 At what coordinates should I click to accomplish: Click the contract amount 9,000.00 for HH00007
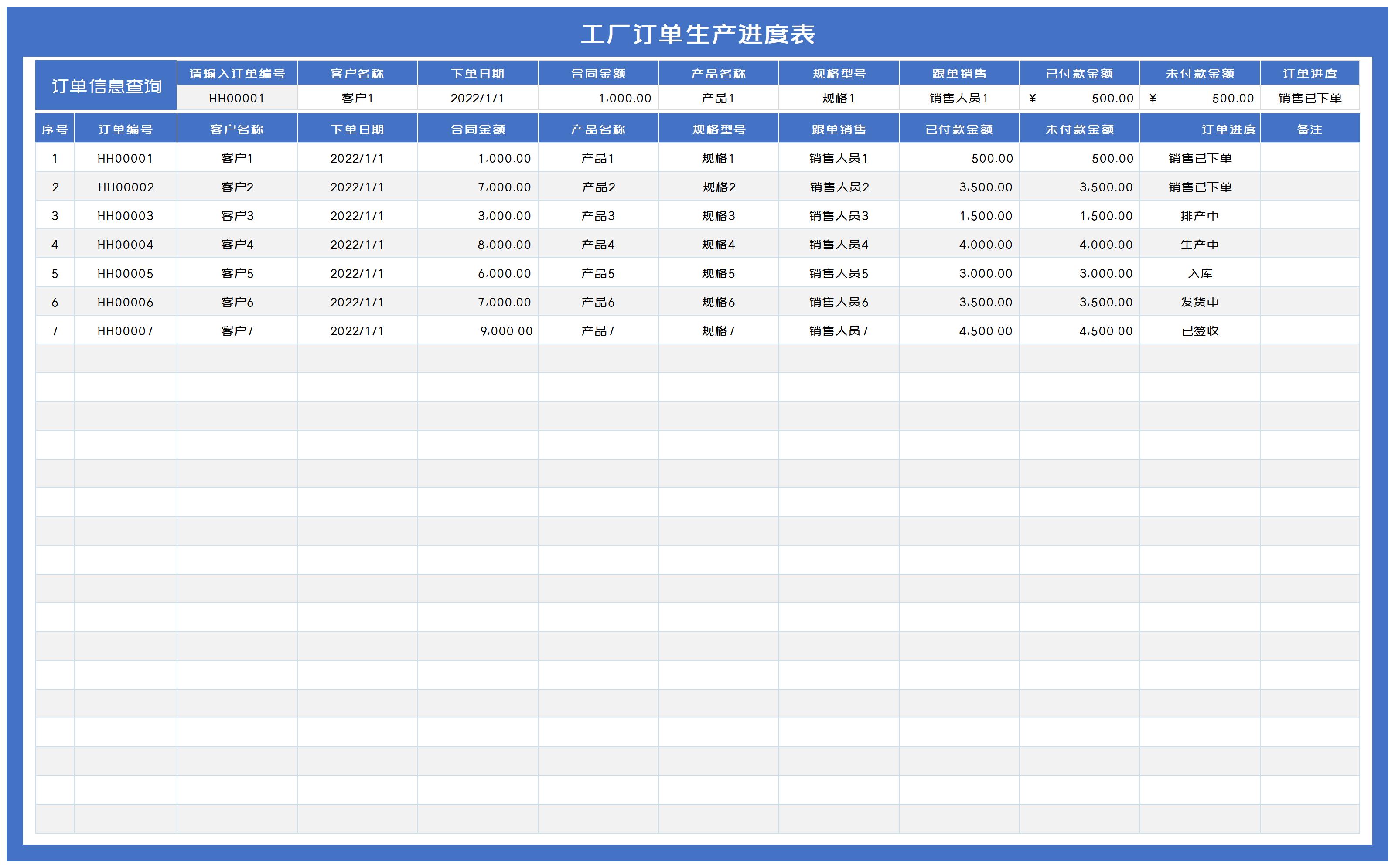click(505, 330)
